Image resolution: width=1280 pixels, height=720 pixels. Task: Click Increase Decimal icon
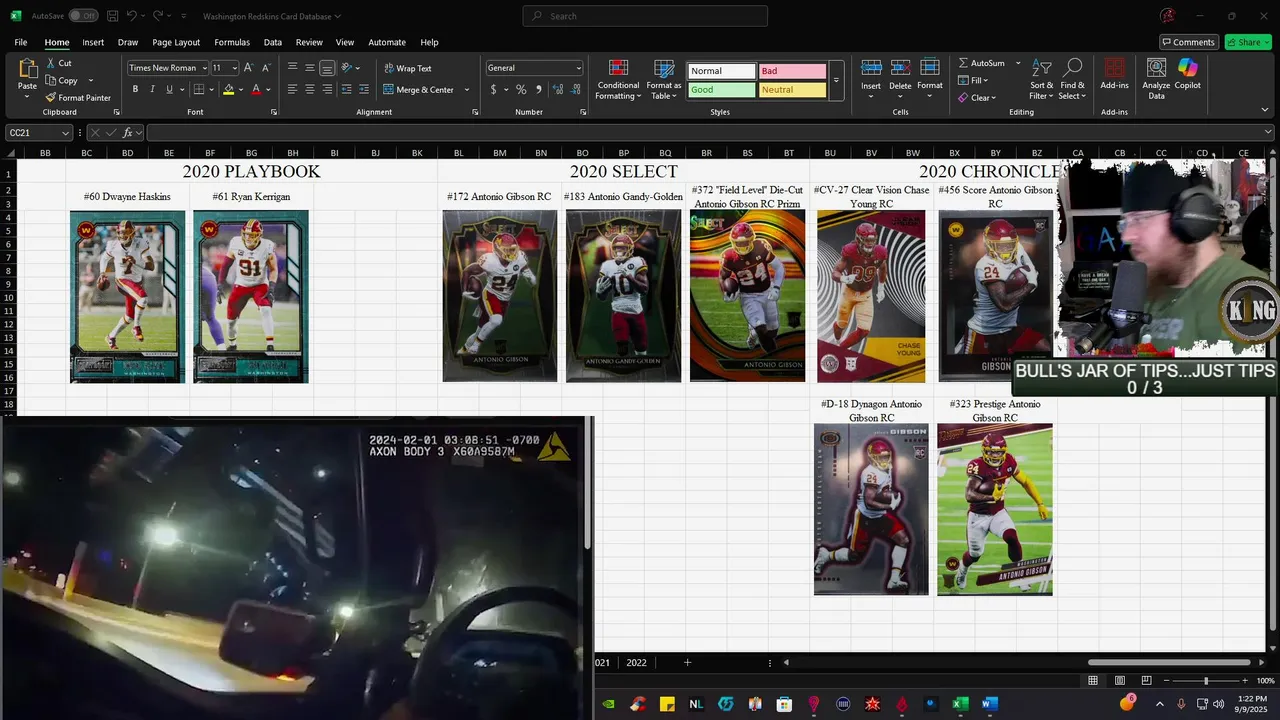[559, 89]
